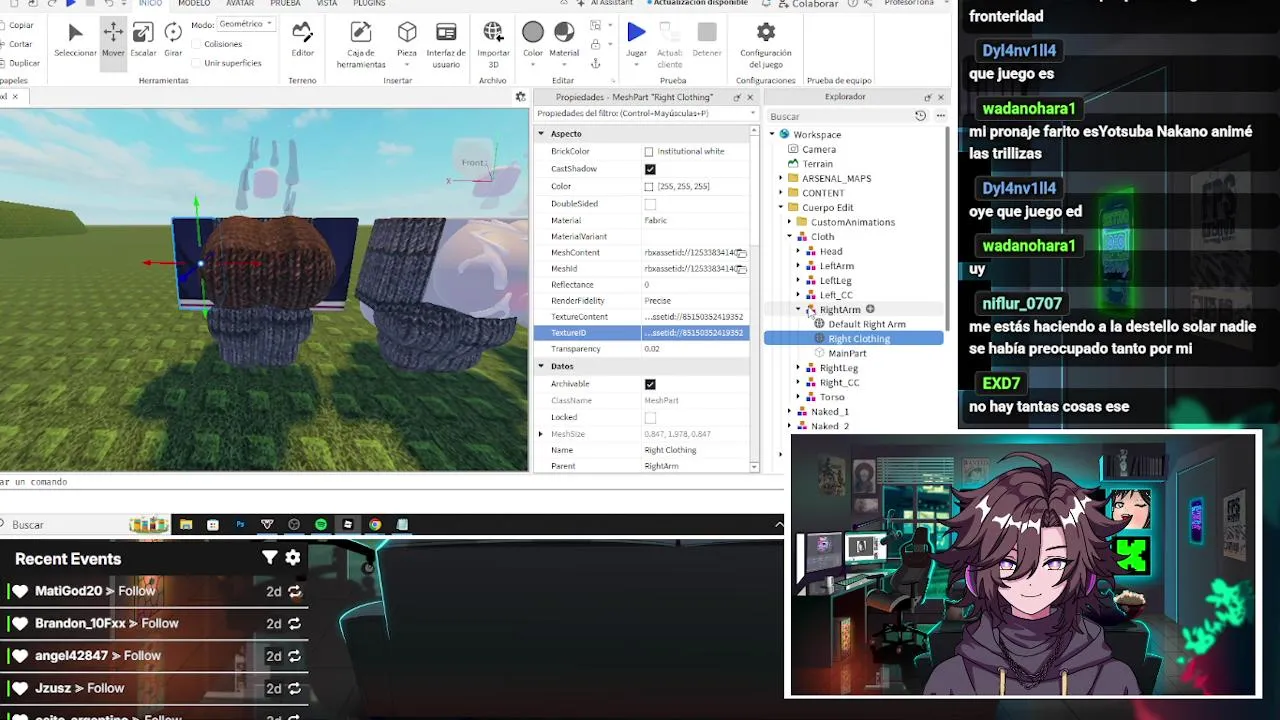Toggle the Locked checkbox
1280x720 pixels.
pyautogui.click(x=650, y=418)
